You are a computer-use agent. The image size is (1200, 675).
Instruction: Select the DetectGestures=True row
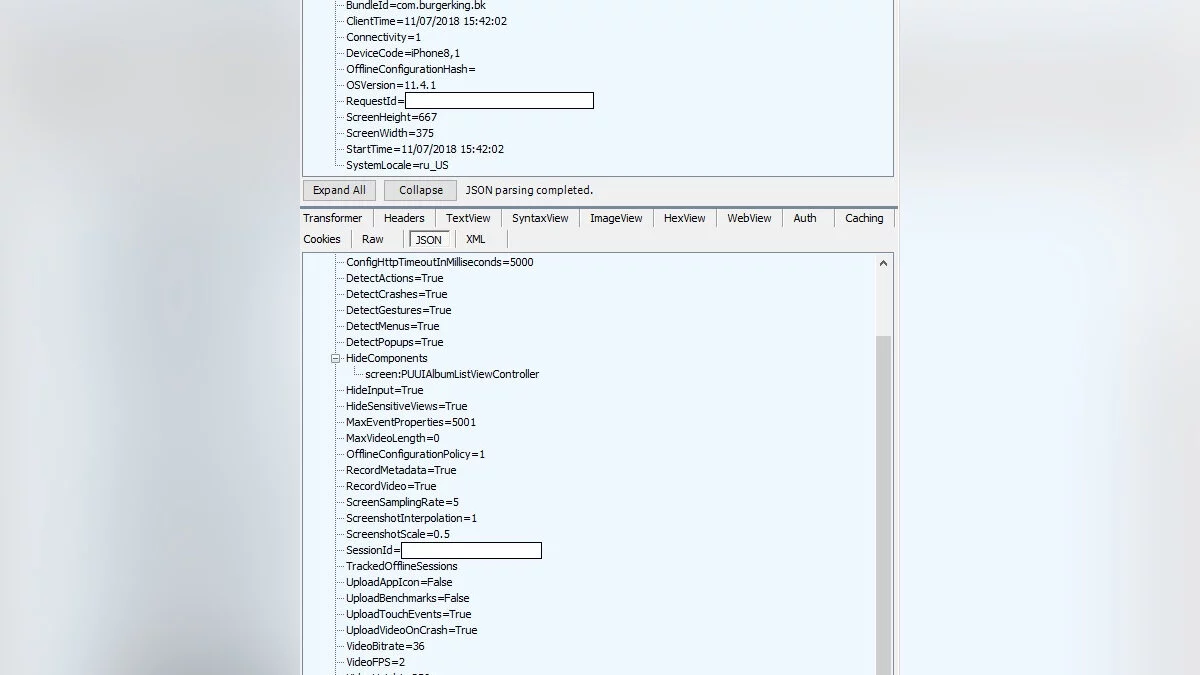399,310
